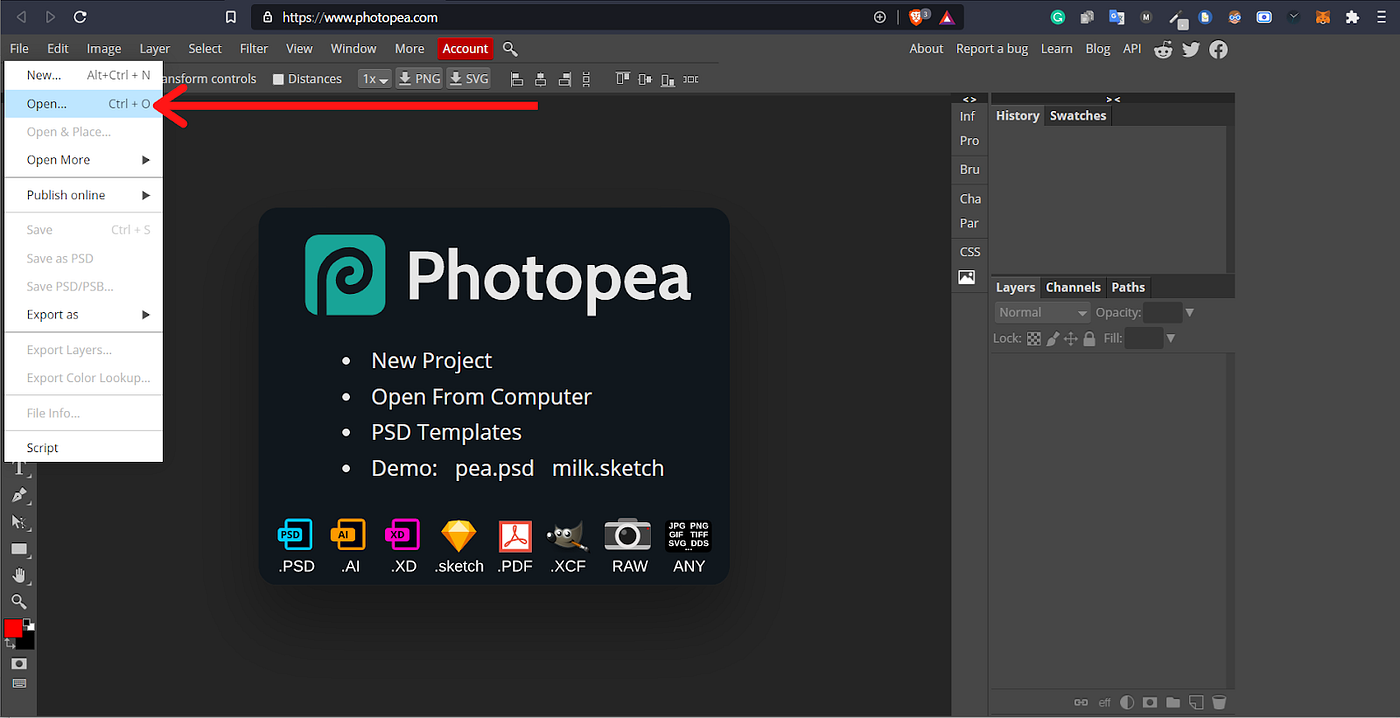Toggle the Distances checkbox
1400x718 pixels.
pyautogui.click(x=278, y=79)
